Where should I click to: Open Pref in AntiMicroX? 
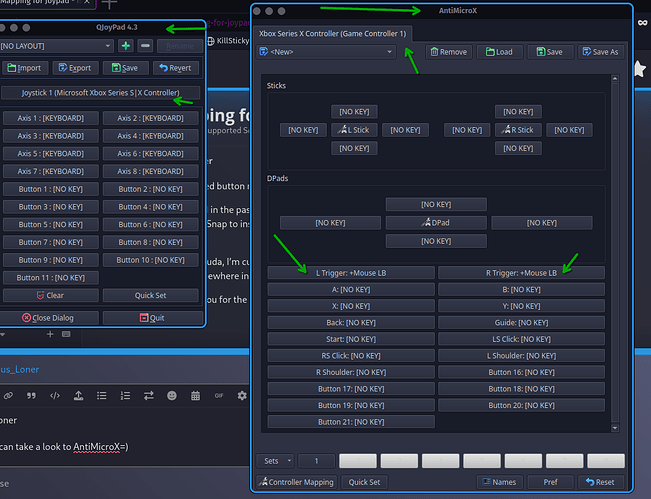551,482
